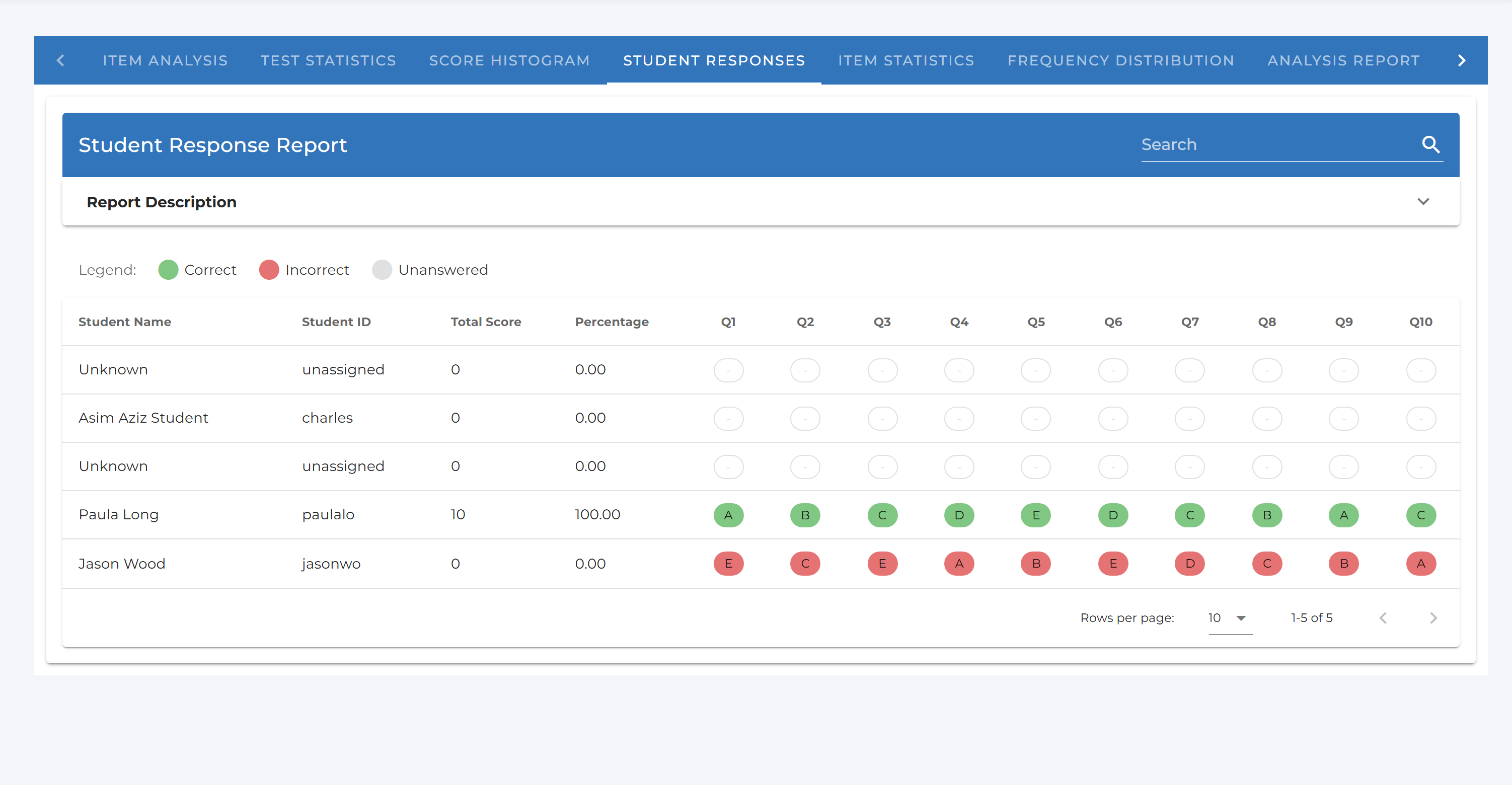Click Jason Wood's Q10 answer chip A

(x=1421, y=564)
